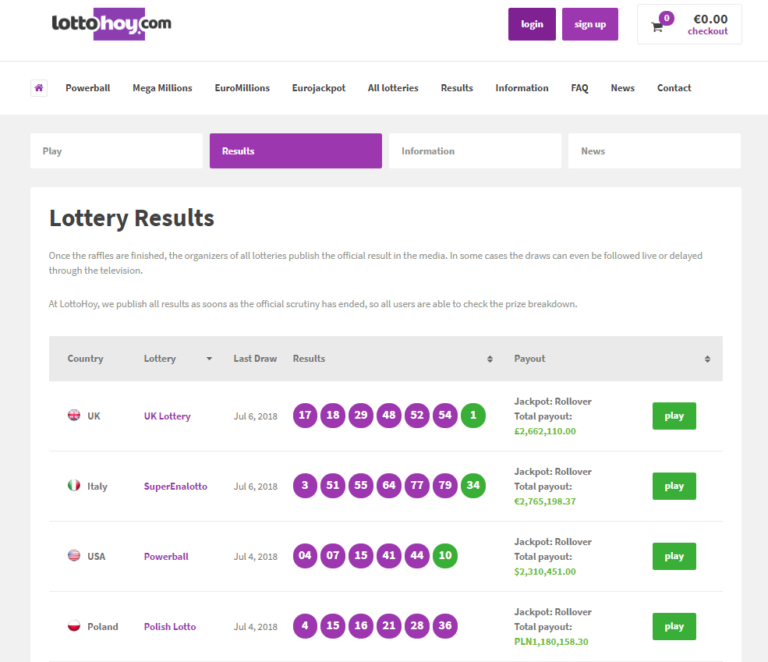Click the USA flag icon
The width and height of the screenshot is (768, 662).
[74, 556]
